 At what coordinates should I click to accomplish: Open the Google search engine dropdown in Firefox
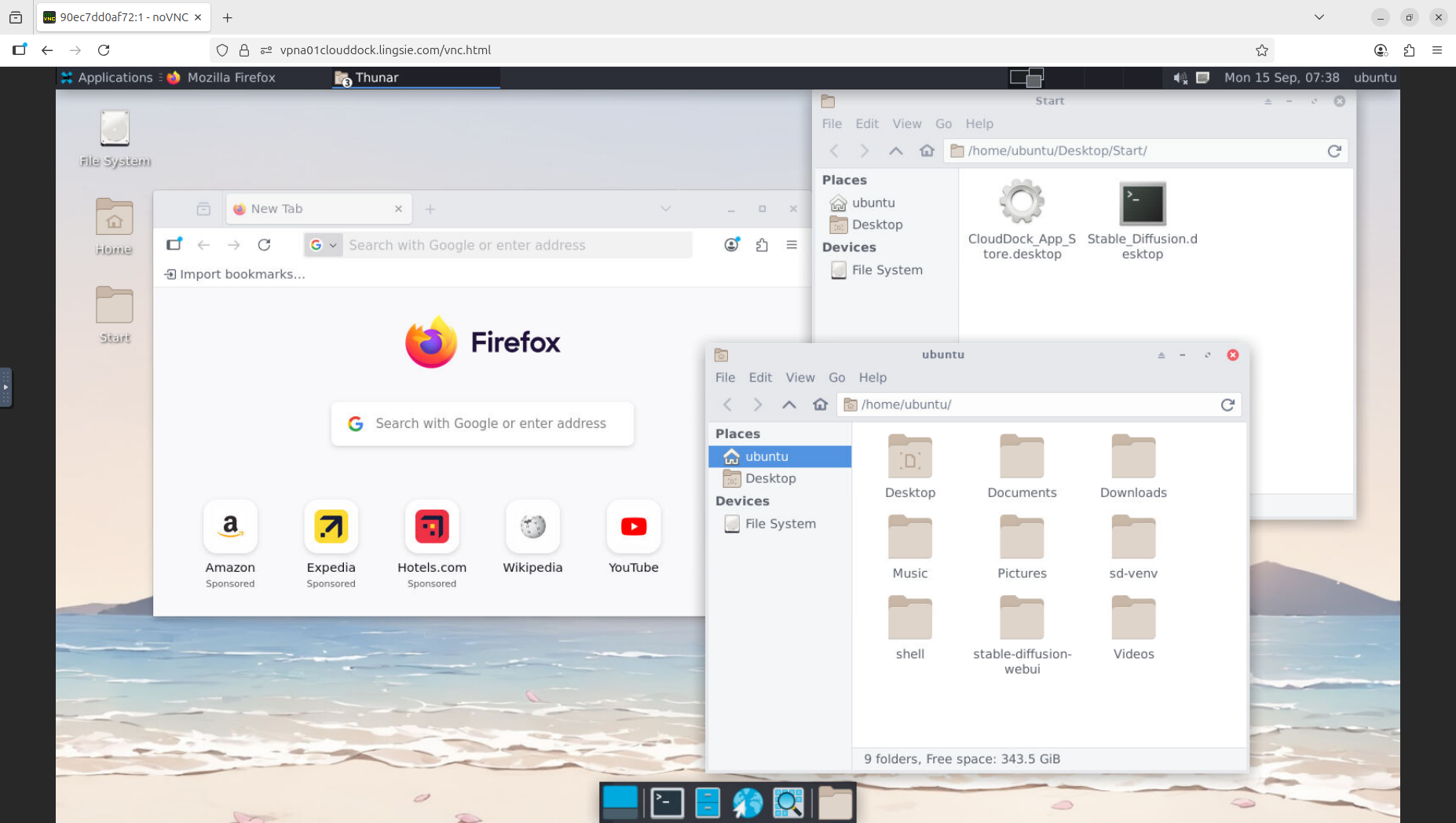(323, 244)
